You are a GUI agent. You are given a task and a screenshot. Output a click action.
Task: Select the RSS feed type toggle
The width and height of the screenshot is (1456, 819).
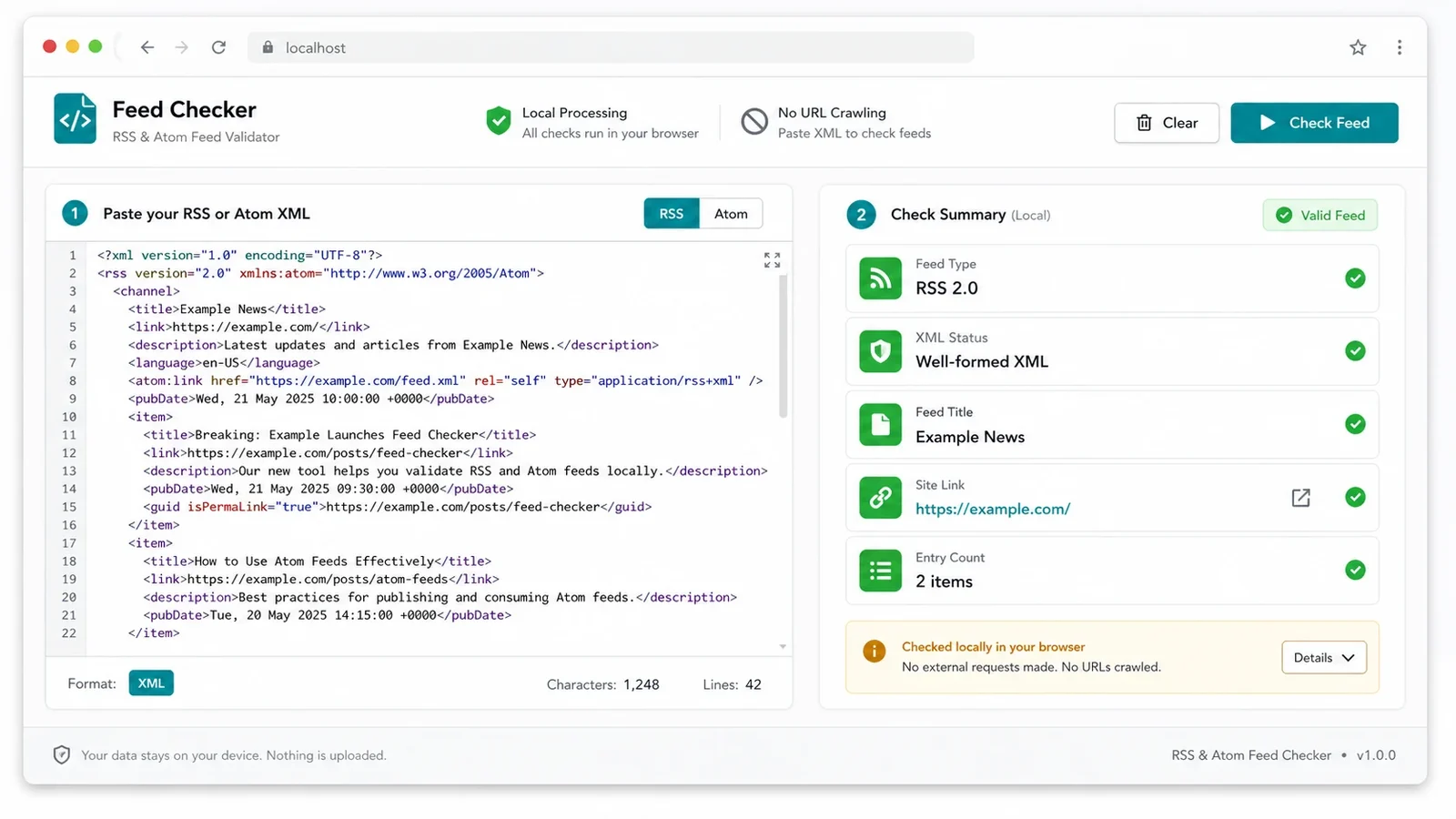672,214
